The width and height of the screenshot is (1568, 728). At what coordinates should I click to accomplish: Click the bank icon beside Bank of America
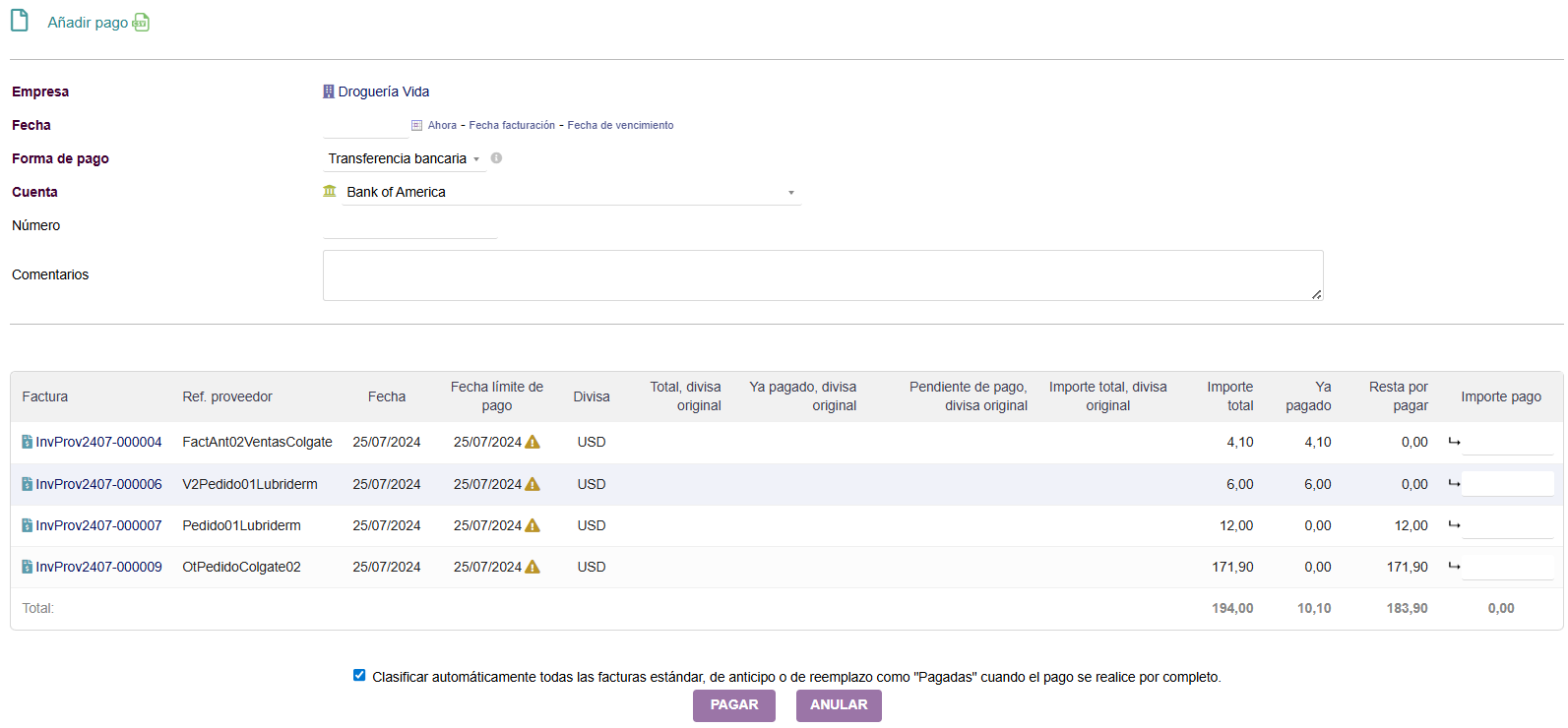(330, 192)
